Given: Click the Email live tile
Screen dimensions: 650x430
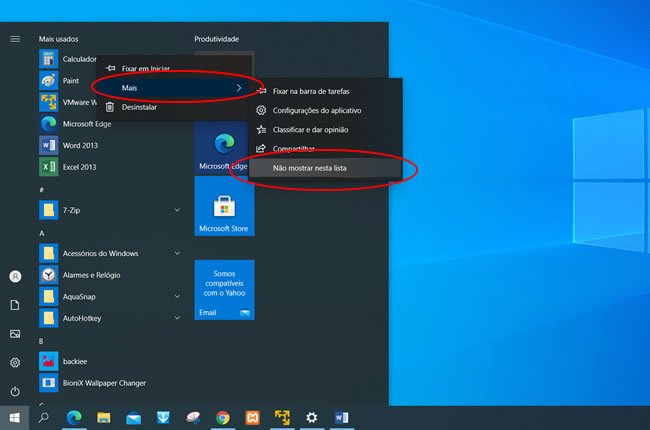Looking at the screenshot, I should coord(224,290).
